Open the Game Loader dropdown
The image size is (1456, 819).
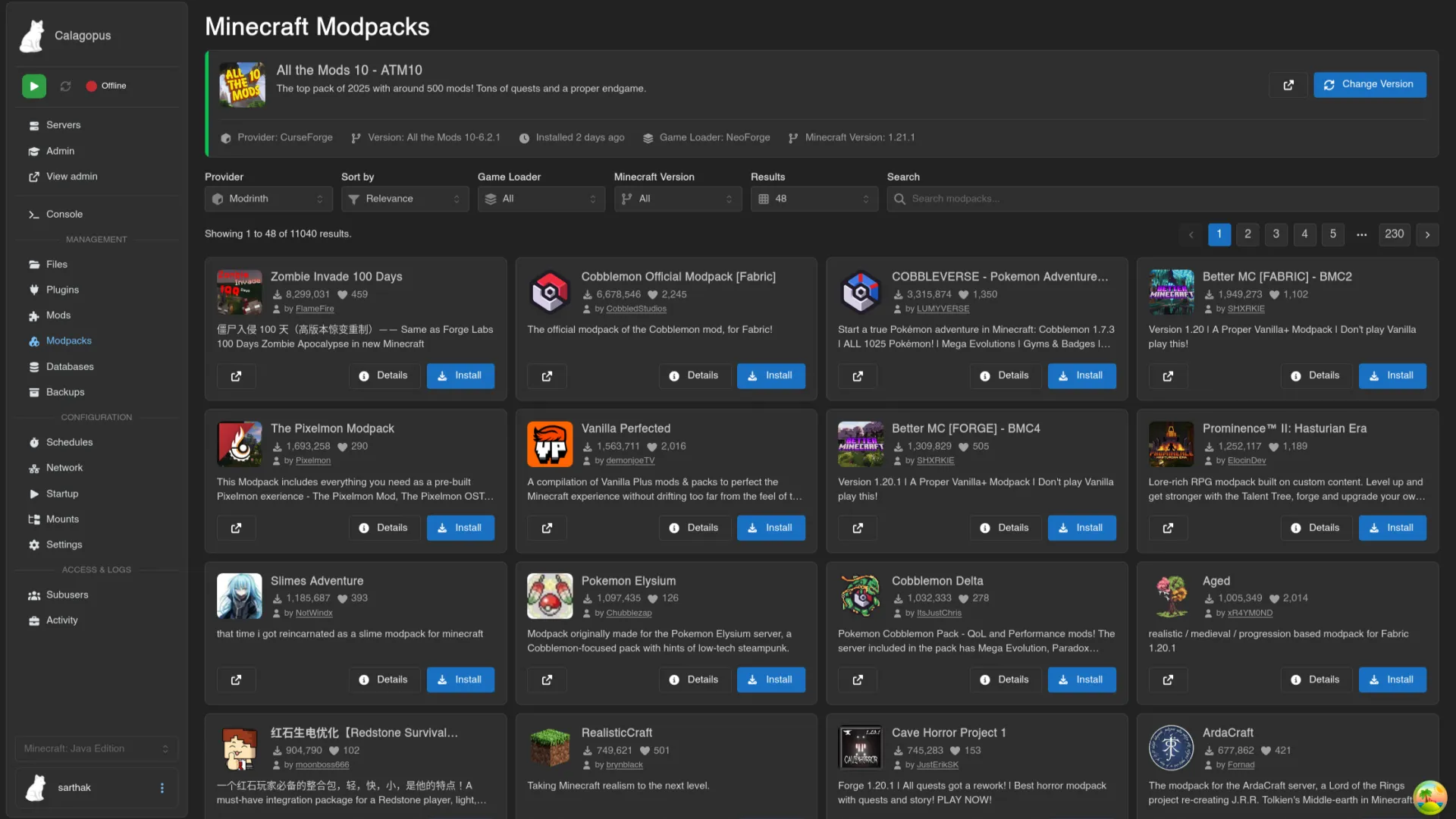point(541,199)
